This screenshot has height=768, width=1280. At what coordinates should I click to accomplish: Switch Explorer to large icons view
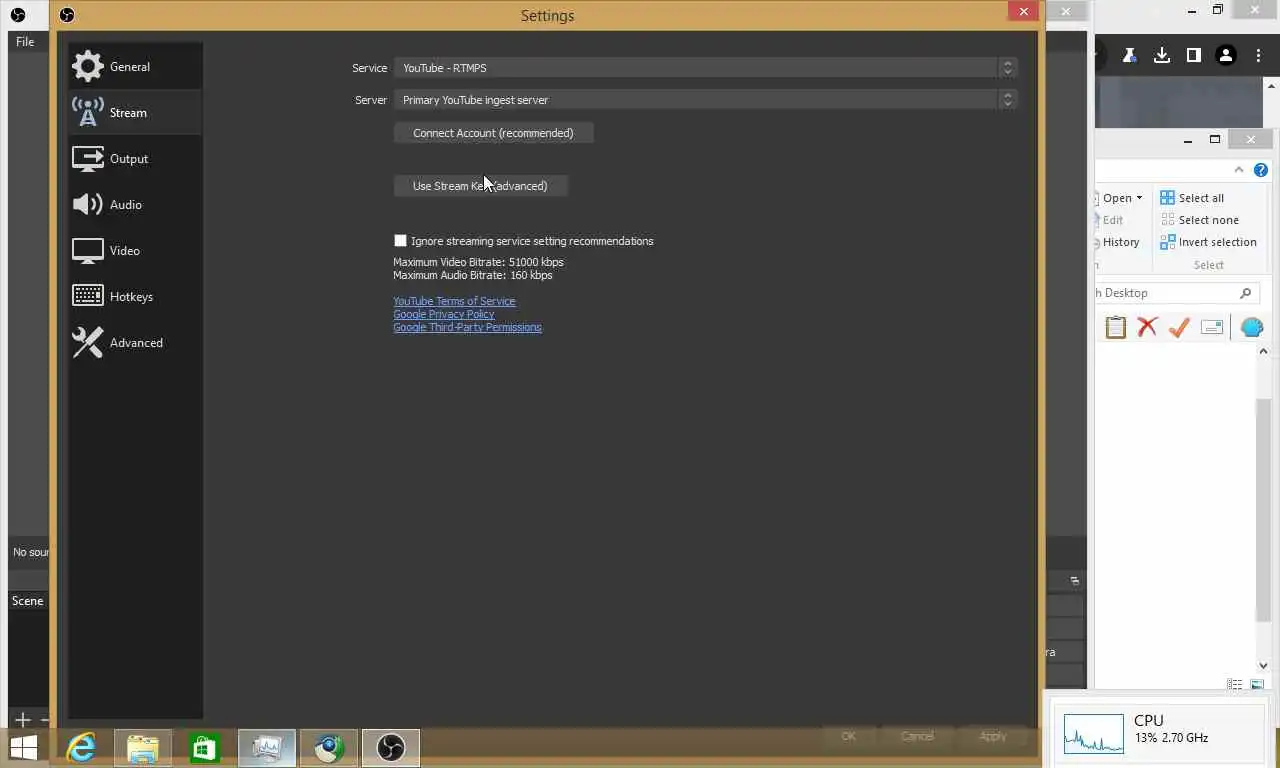tap(1257, 685)
